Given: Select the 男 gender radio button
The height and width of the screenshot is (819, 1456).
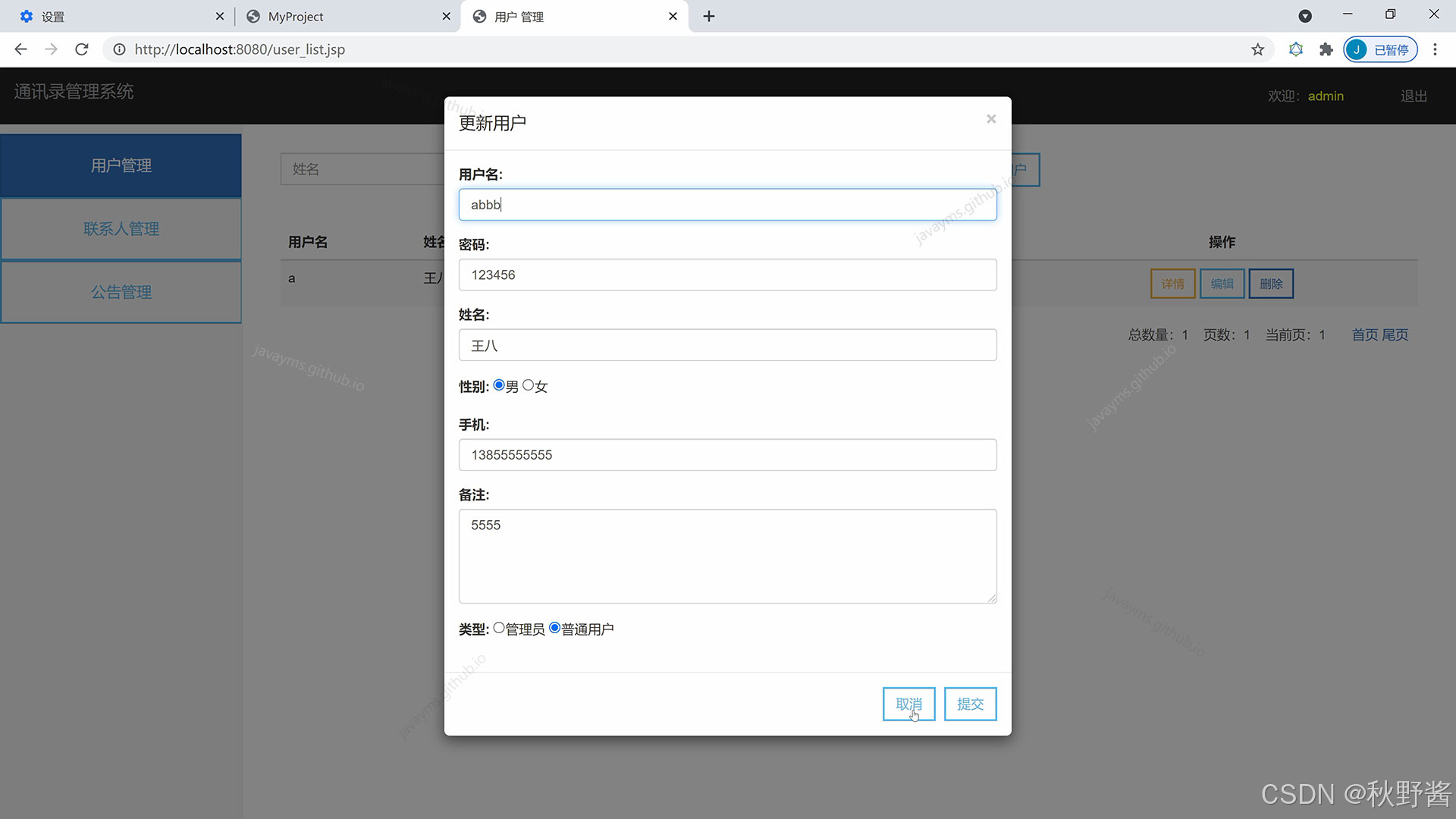Looking at the screenshot, I should 499,385.
